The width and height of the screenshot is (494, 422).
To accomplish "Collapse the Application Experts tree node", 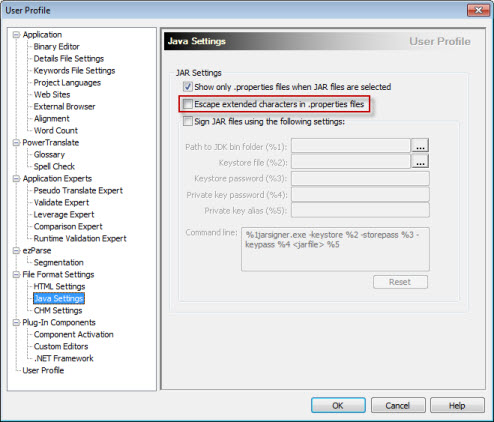I will [16, 179].
